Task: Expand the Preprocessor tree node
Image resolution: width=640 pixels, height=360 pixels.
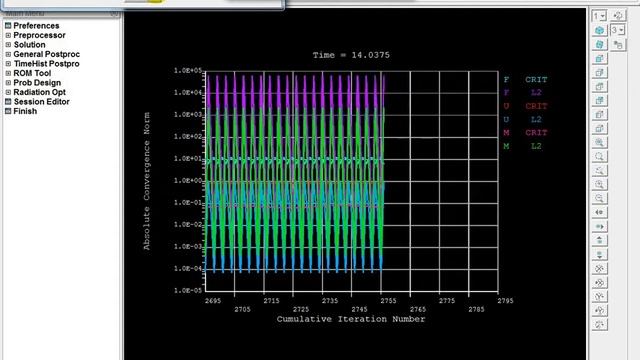Action: point(8,35)
